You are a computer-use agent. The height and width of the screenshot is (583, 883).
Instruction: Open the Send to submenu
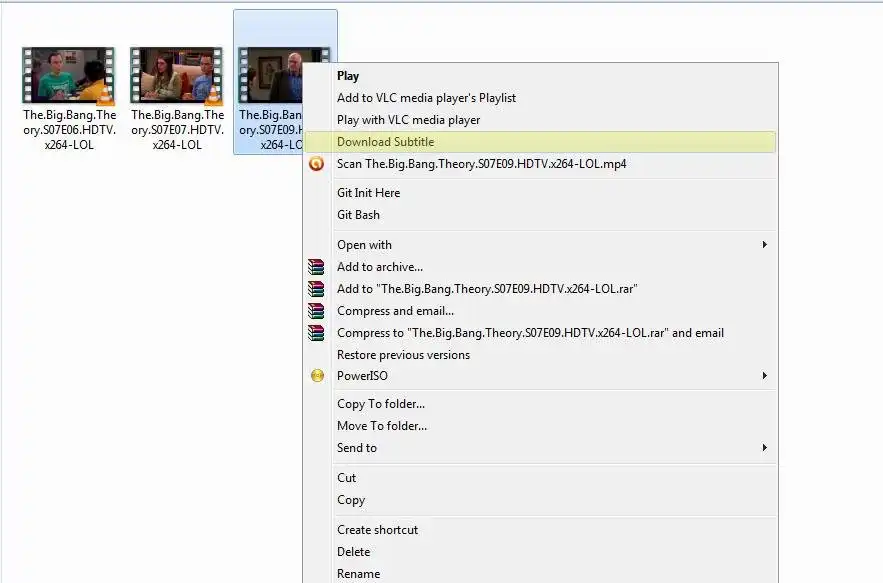[x=541, y=448]
